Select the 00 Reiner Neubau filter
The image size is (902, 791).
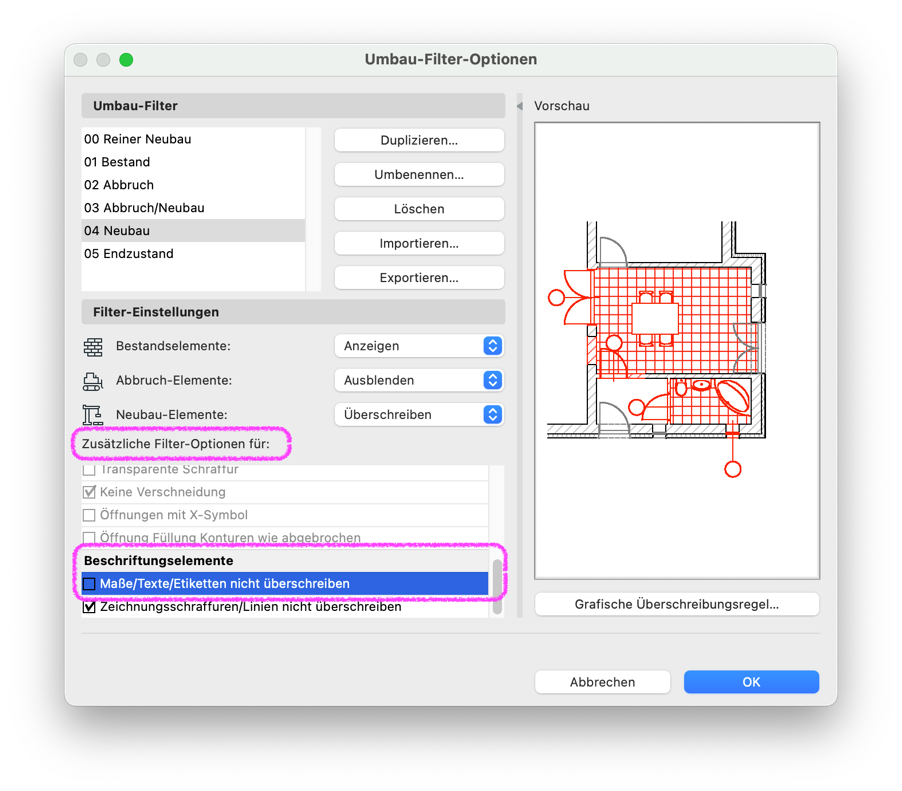(193, 139)
